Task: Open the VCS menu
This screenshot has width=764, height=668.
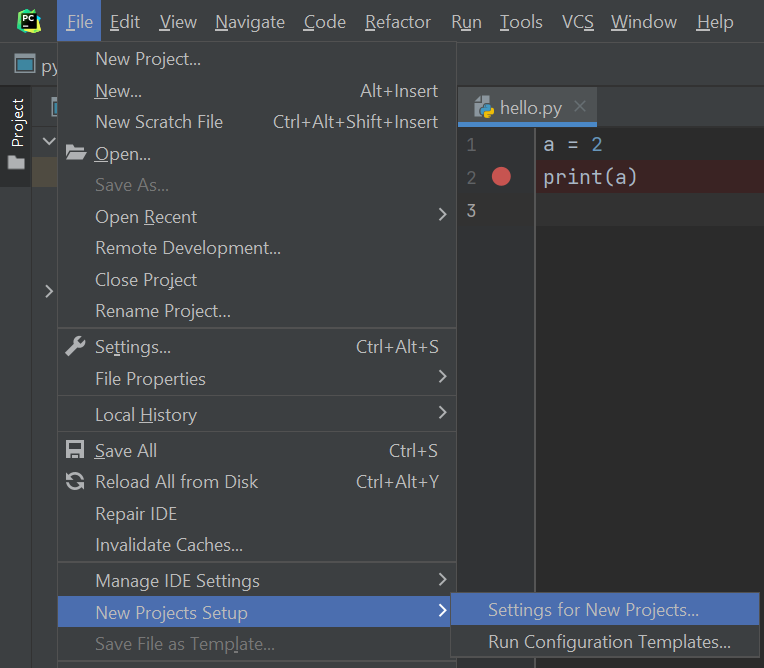Action: pos(577,22)
